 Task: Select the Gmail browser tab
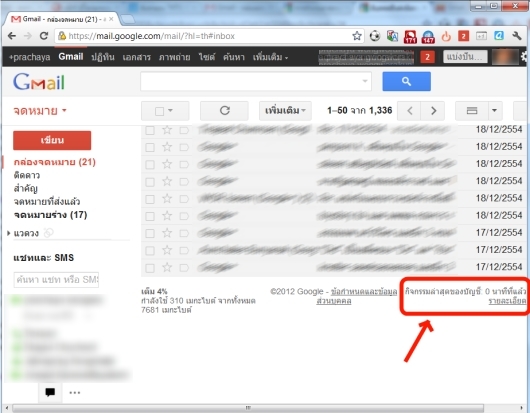point(62,19)
